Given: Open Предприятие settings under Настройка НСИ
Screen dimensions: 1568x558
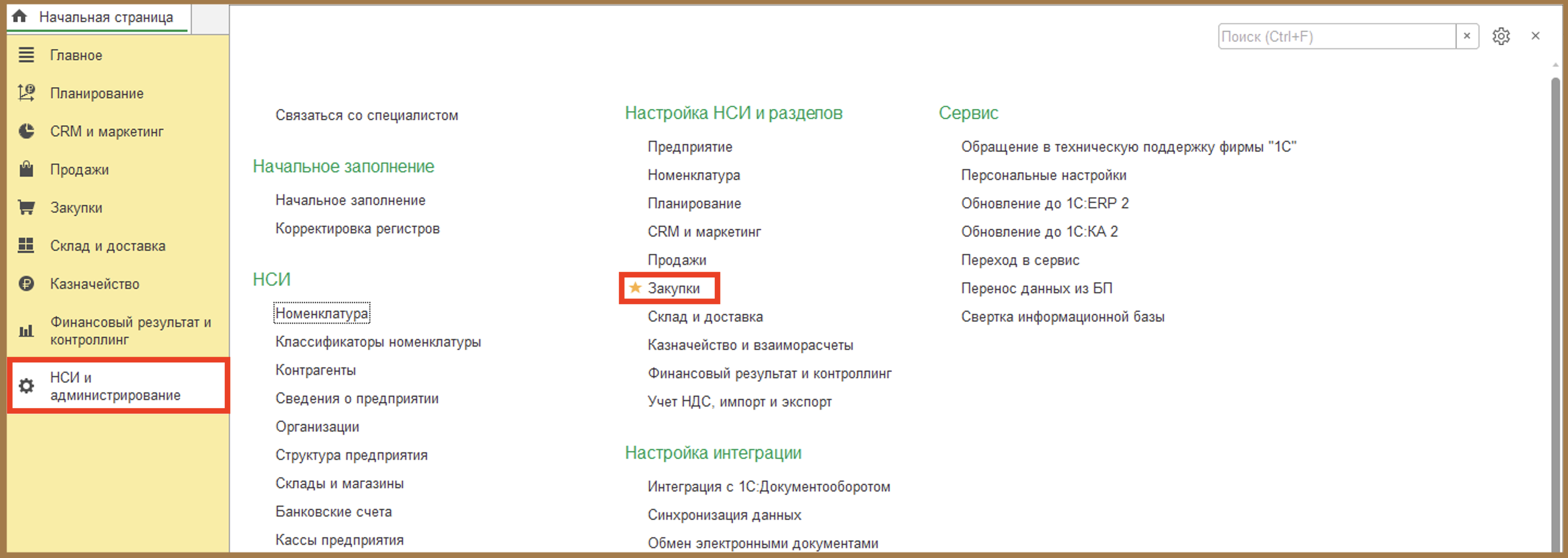Looking at the screenshot, I should [690, 147].
